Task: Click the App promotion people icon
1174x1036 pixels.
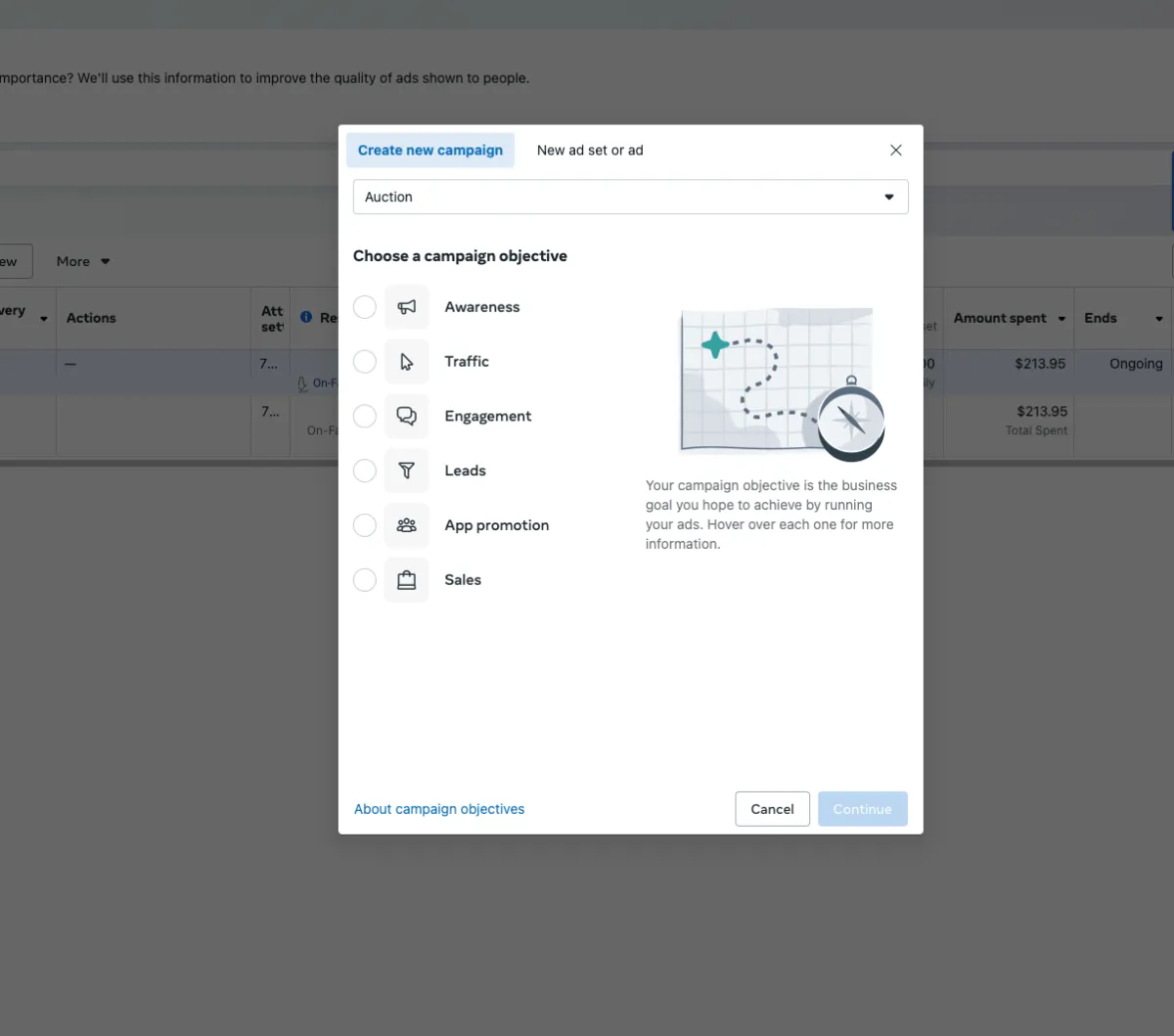Action: tap(407, 525)
